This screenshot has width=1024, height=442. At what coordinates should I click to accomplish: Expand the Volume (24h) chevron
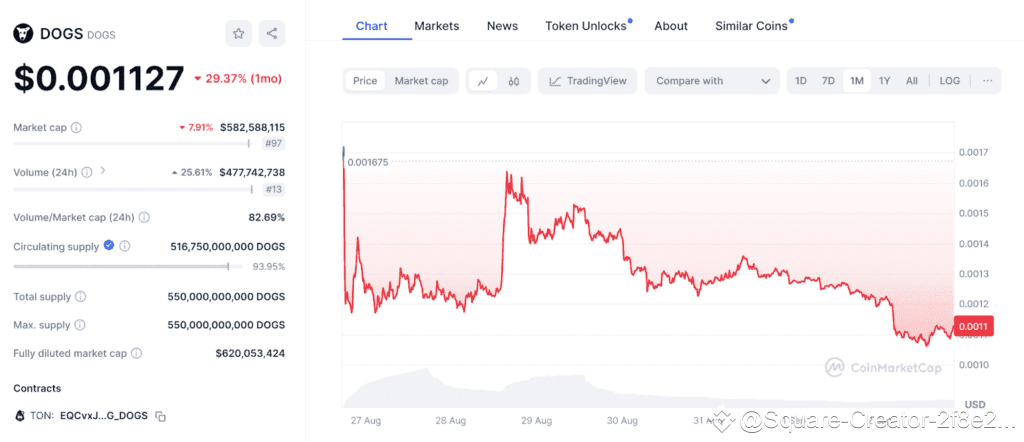tap(103, 171)
